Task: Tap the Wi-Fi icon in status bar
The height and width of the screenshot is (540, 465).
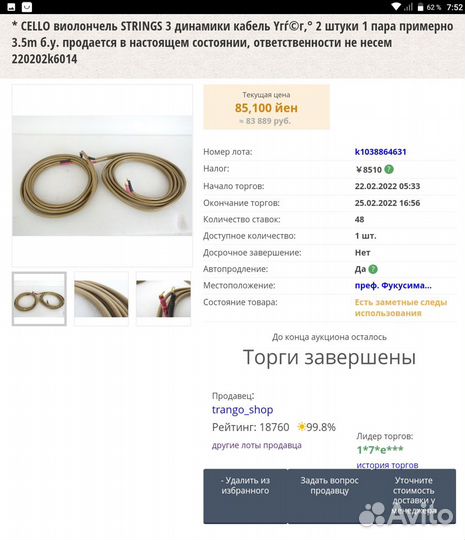Action: click(396, 7)
